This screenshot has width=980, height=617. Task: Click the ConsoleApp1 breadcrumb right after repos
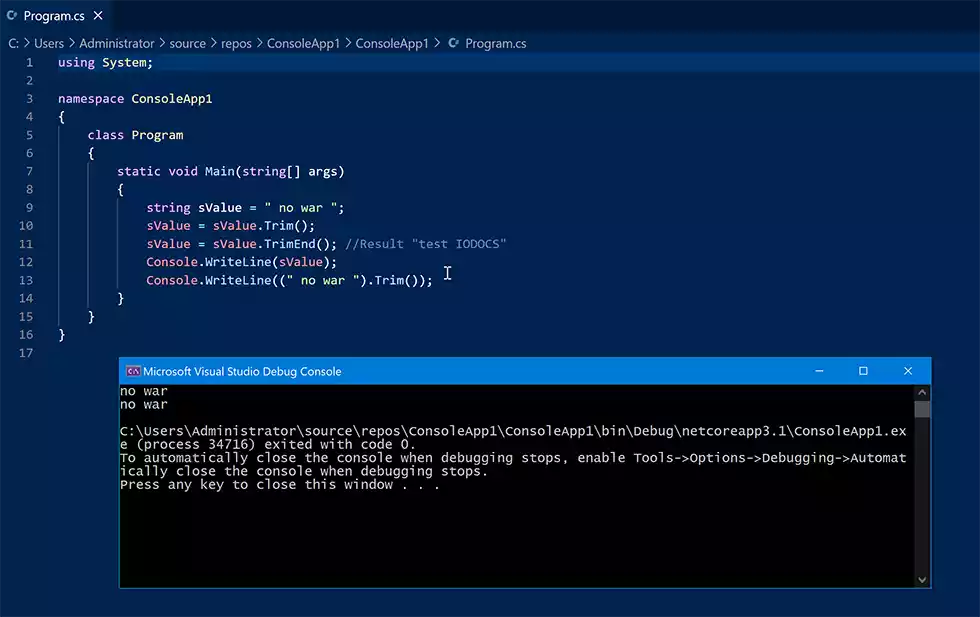(303, 44)
